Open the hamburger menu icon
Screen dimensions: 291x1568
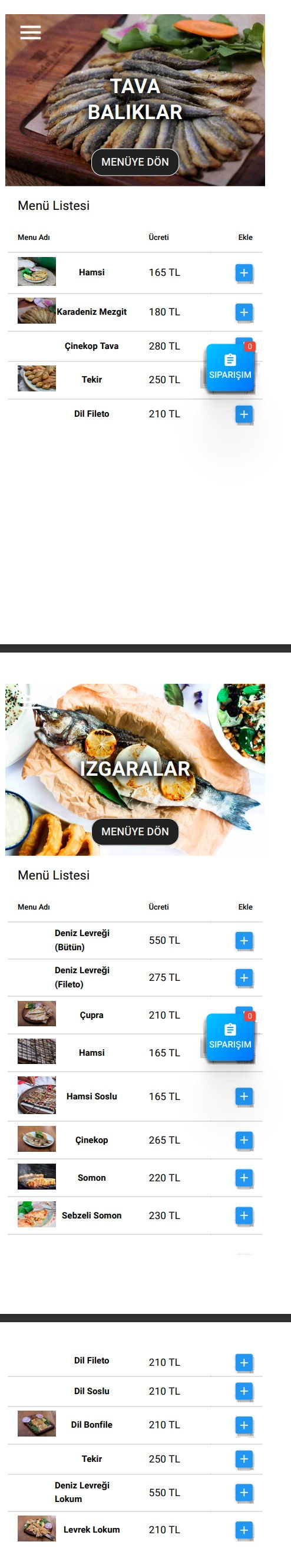tap(31, 32)
